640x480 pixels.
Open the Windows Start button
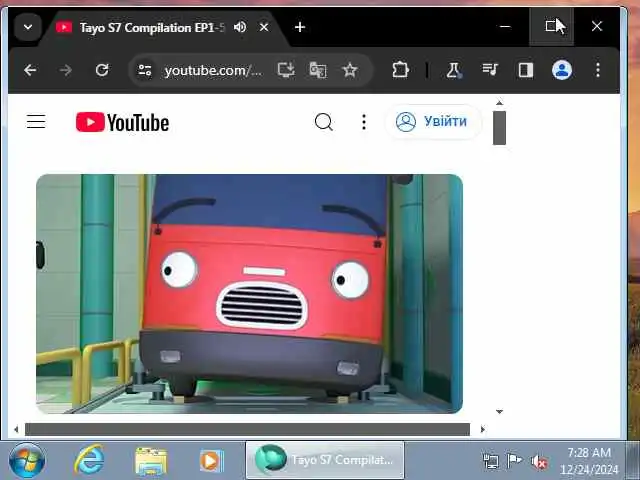27,460
